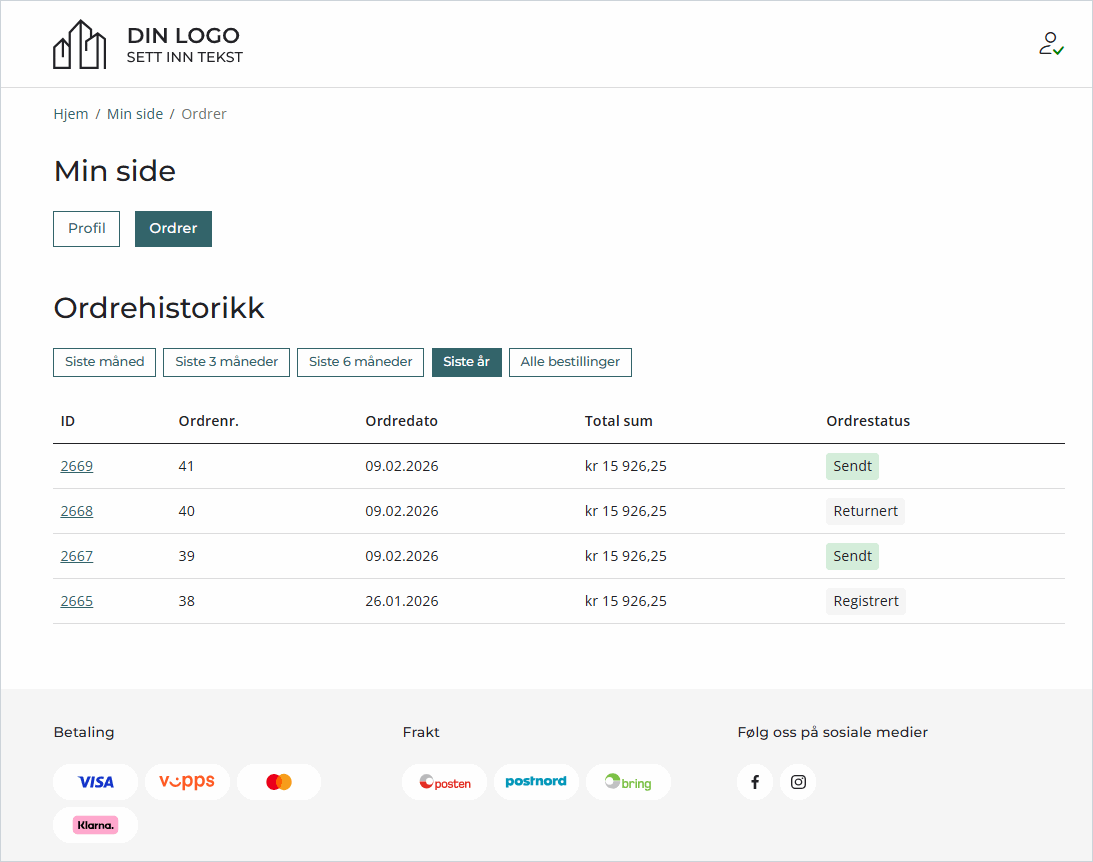Show Alle bestillinger
1093x862 pixels.
pyautogui.click(x=570, y=362)
